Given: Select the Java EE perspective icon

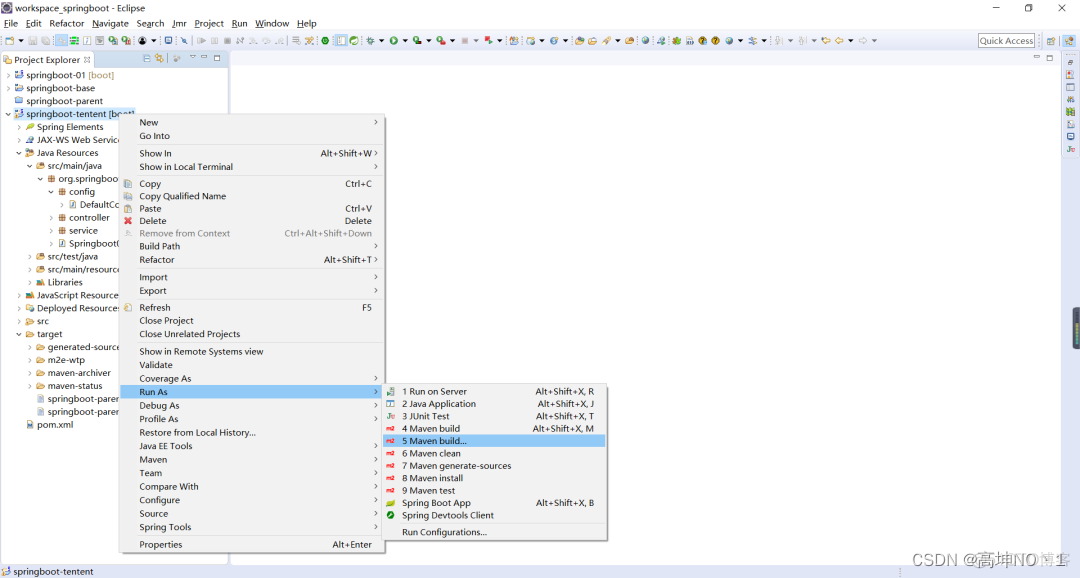Looking at the screenshot, I should 1069,41.
